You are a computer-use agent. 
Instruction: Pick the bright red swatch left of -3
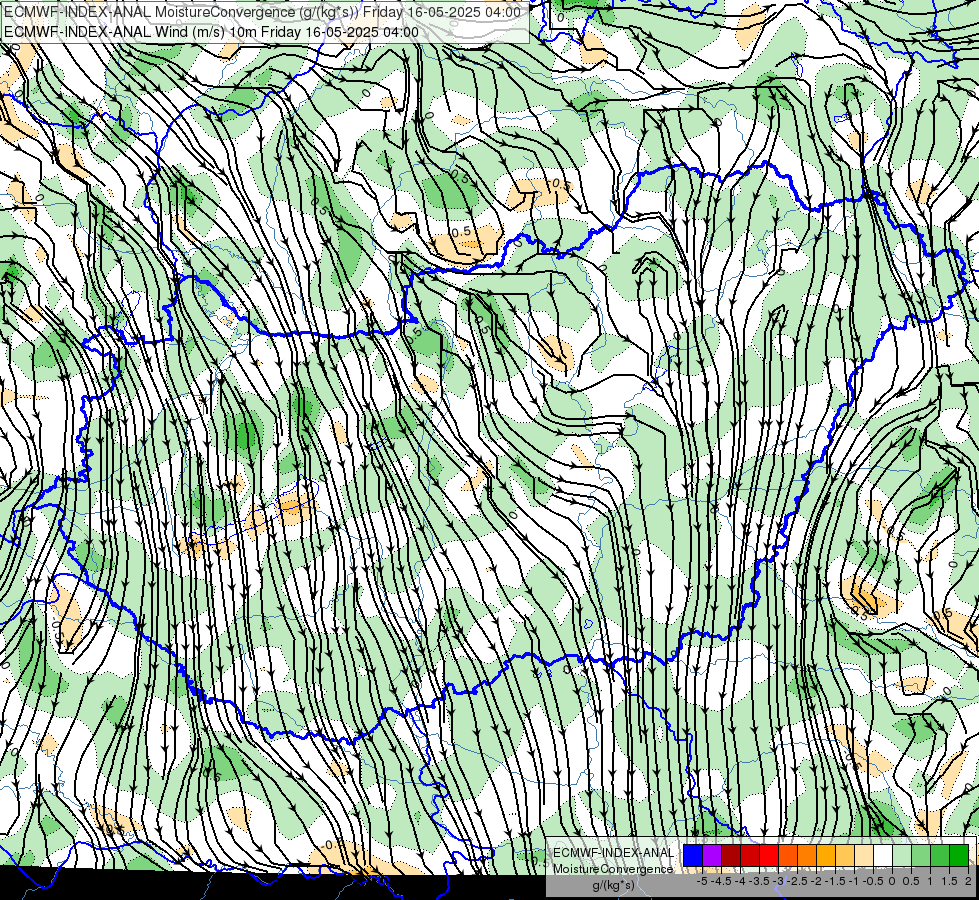769,855
